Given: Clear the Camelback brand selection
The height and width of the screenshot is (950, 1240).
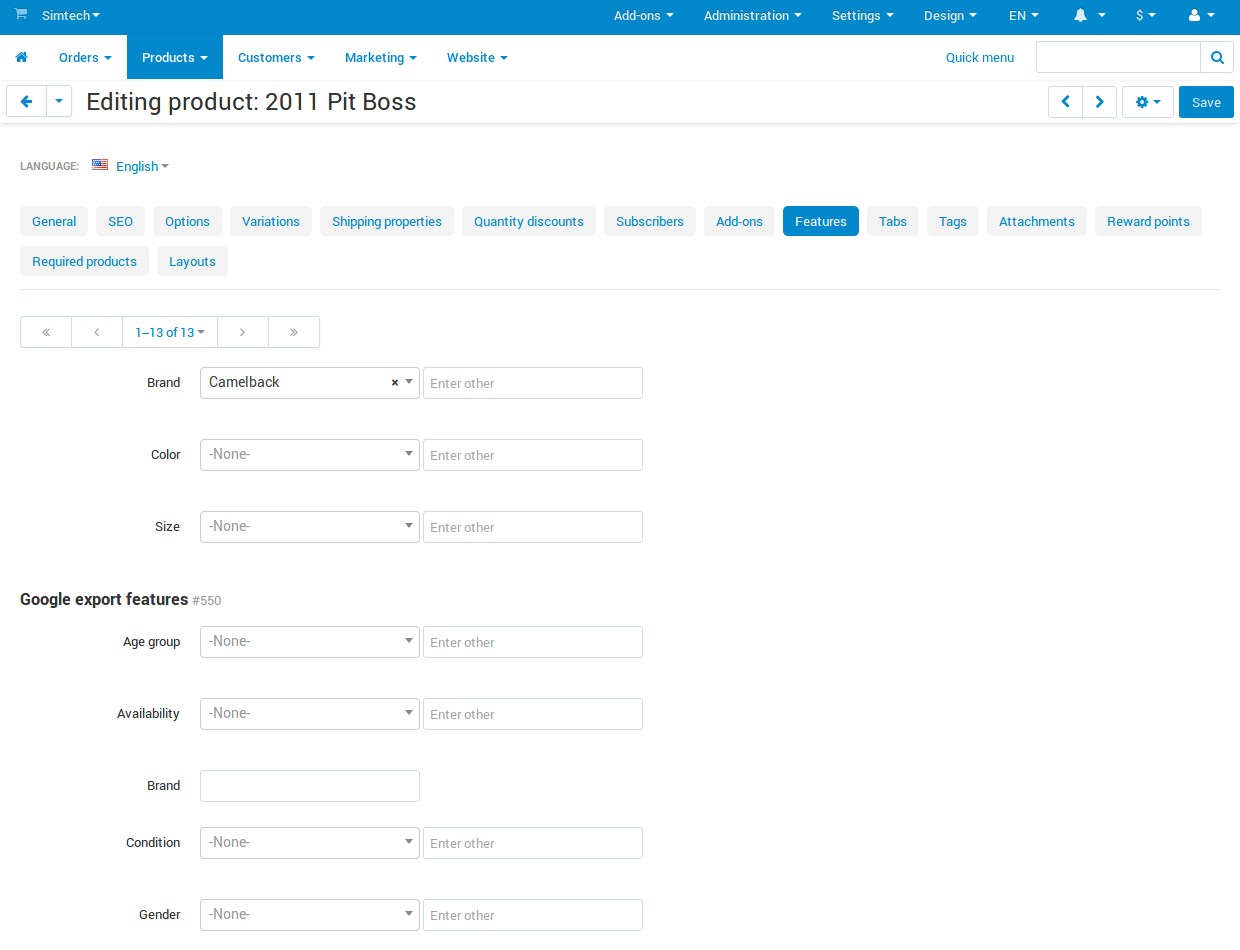Looking at the screenshot, I should pos(395,383).
